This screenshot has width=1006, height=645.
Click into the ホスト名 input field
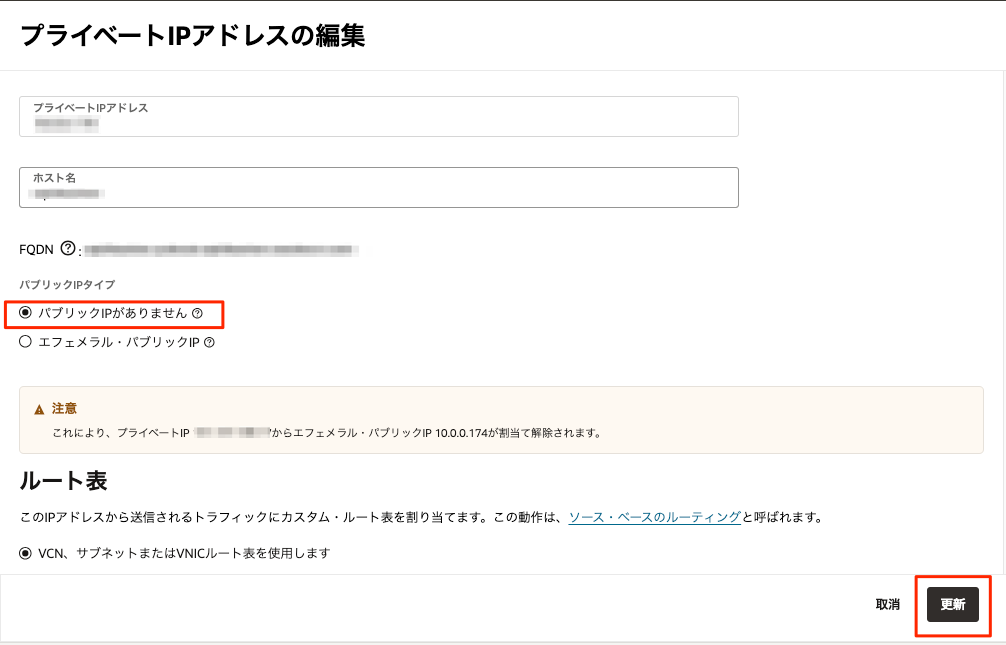379,187
